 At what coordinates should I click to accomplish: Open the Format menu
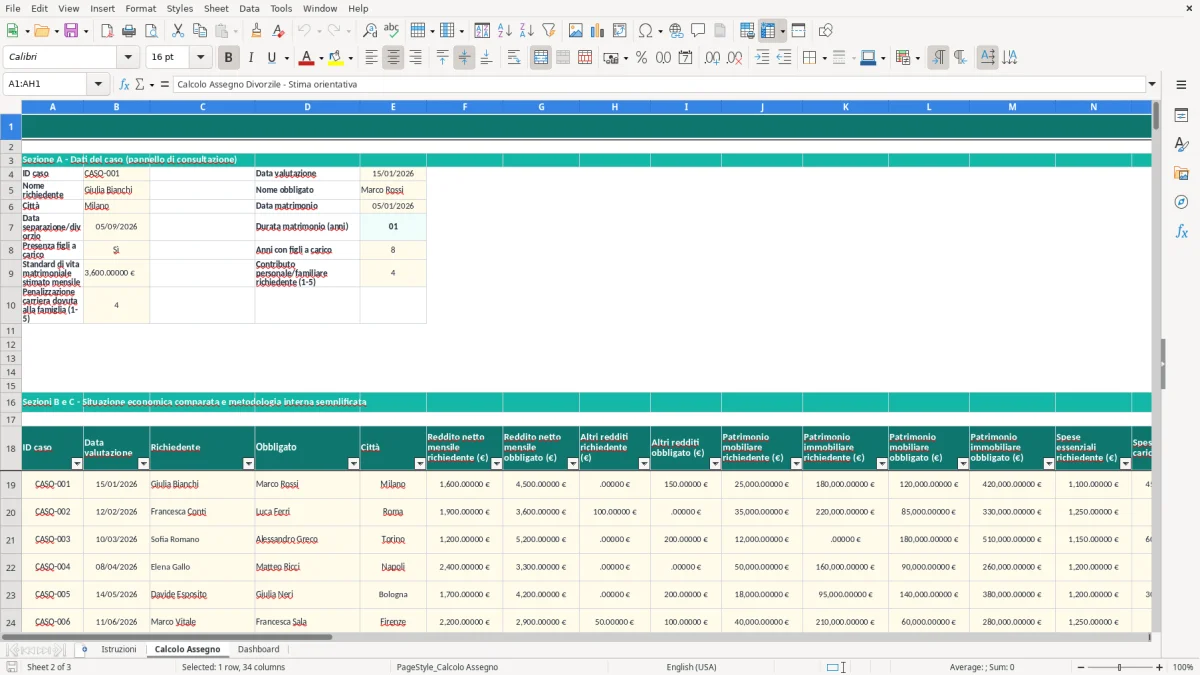140,8
